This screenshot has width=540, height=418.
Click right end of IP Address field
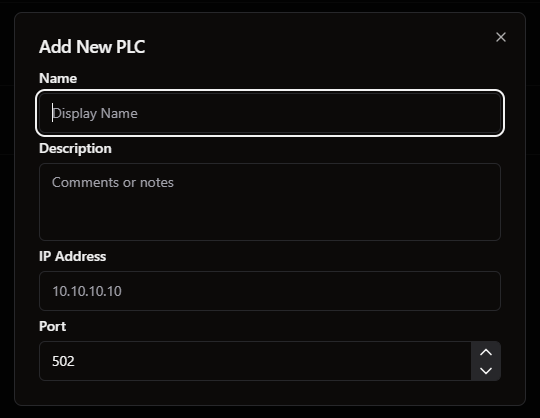point(482,291)
